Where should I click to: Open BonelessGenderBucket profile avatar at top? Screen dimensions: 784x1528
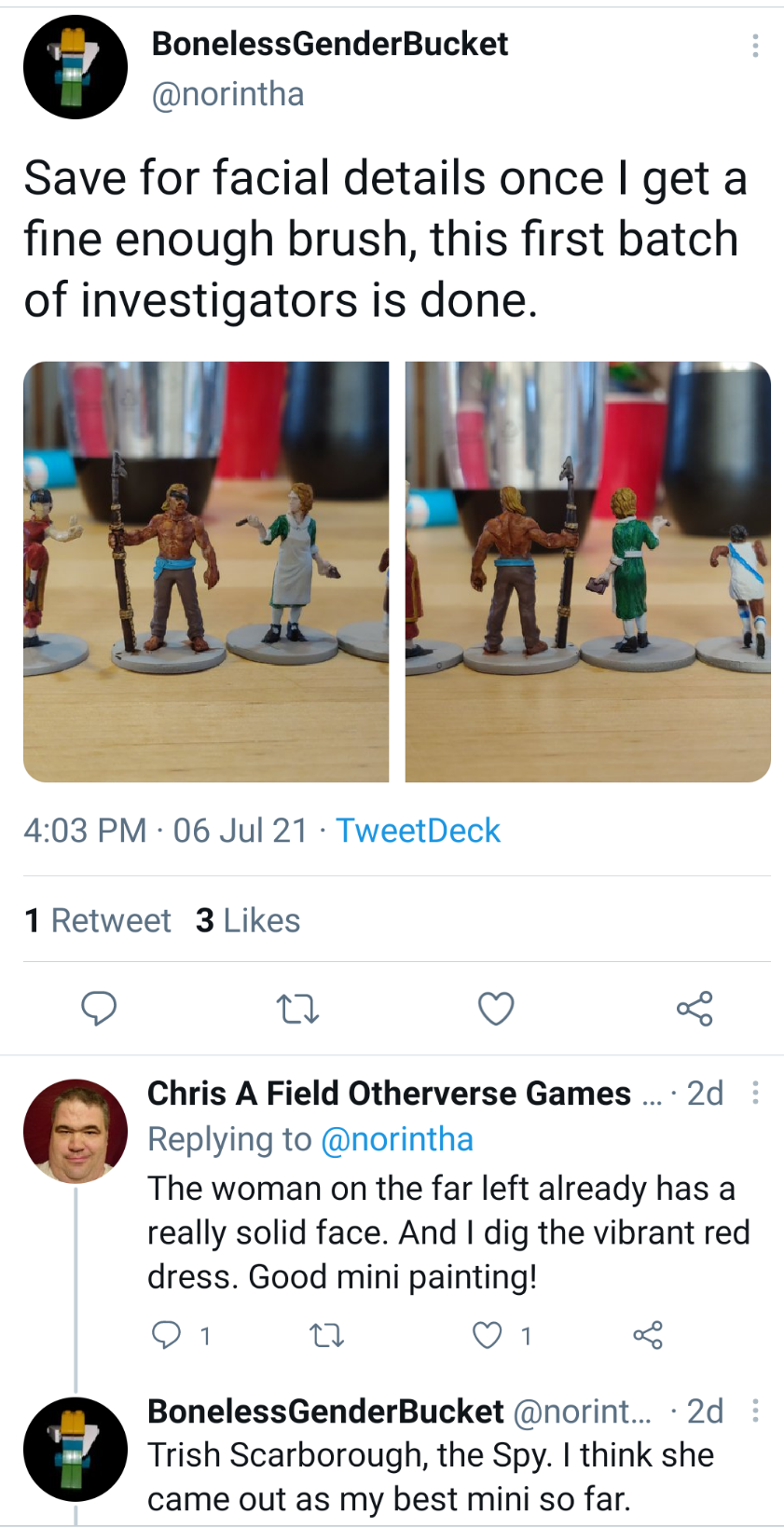76,67
